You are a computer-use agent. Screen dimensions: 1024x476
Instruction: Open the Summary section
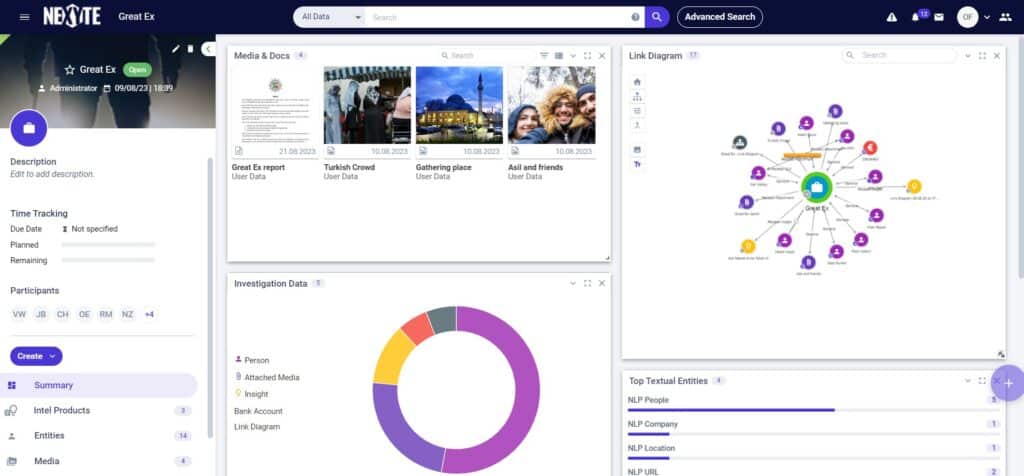point(99,385)
